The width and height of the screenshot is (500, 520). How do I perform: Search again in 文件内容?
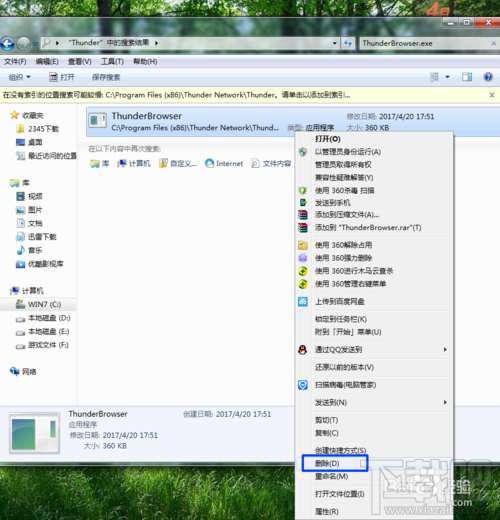(271, 163)
